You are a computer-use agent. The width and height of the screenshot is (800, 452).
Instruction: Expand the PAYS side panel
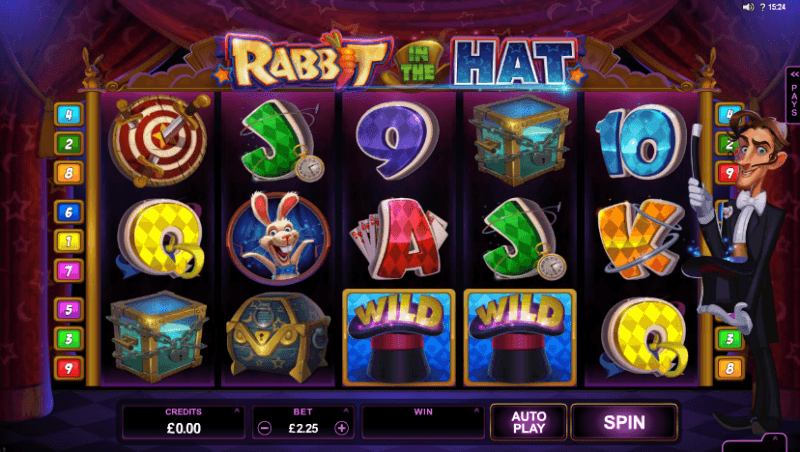[x=793, y=95]
